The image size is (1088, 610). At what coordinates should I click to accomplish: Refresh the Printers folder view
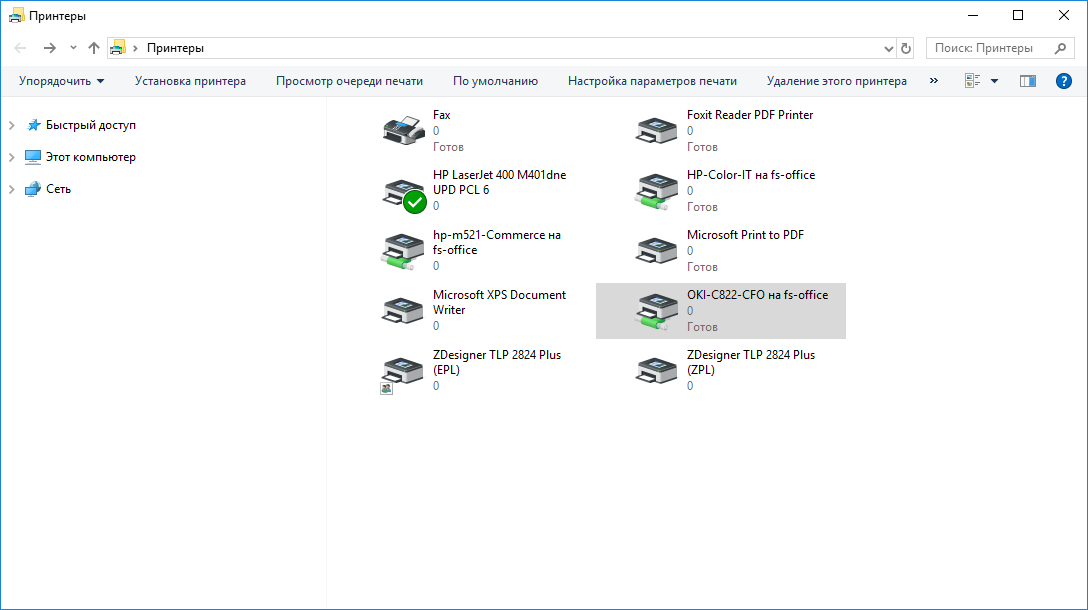(x=906, y=49)
